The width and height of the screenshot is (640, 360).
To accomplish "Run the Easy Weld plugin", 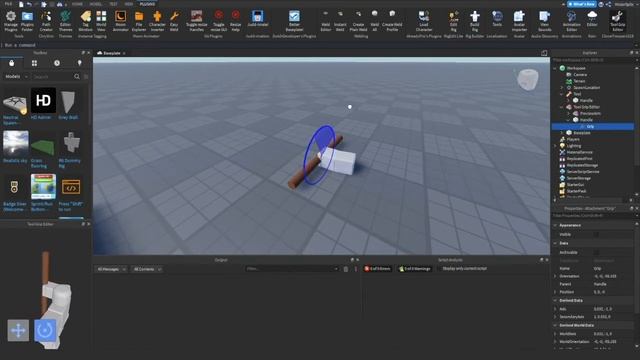I will [x=174, y=21].
